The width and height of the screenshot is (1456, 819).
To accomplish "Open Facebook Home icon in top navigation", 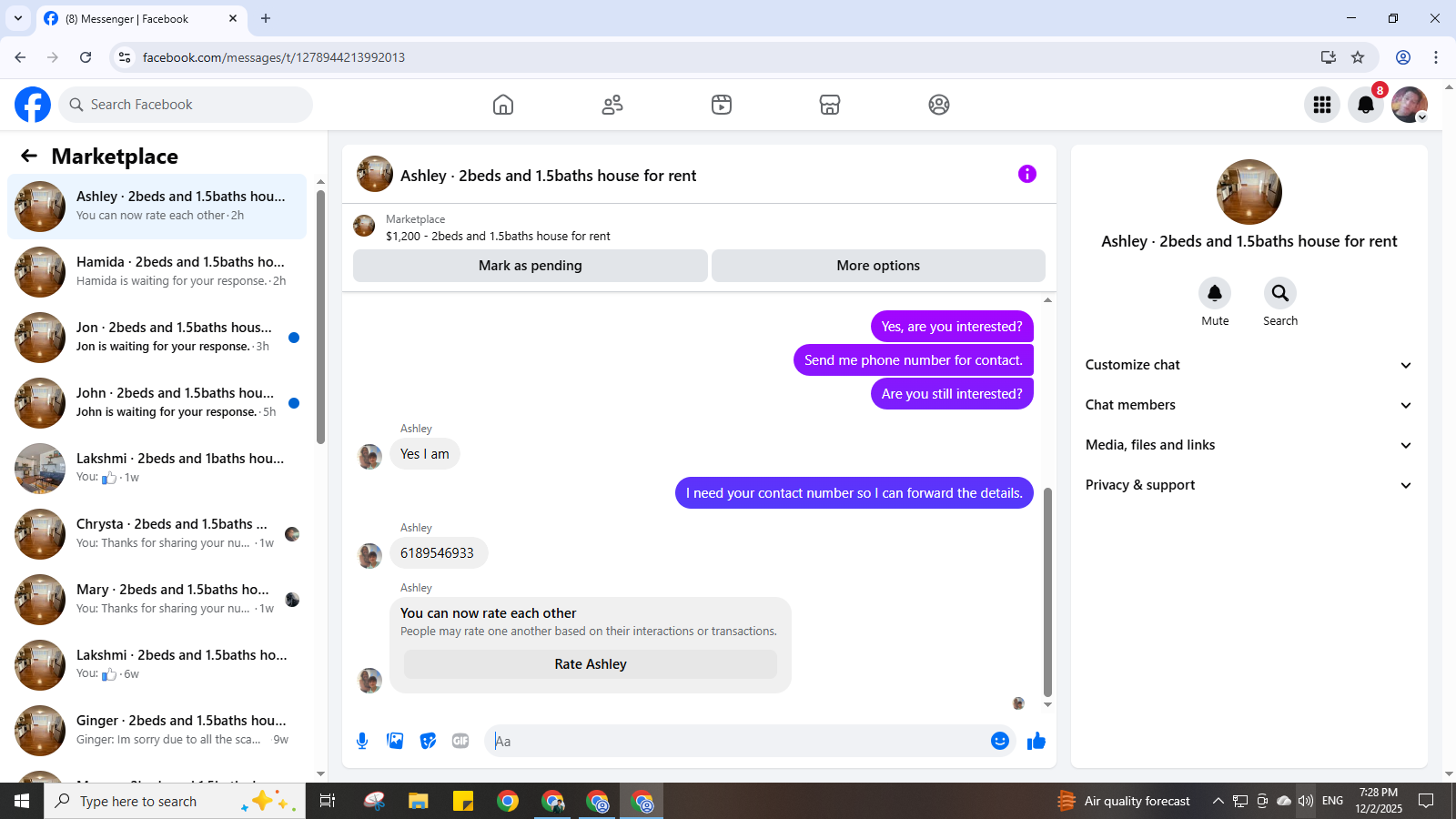I will 503,105.
